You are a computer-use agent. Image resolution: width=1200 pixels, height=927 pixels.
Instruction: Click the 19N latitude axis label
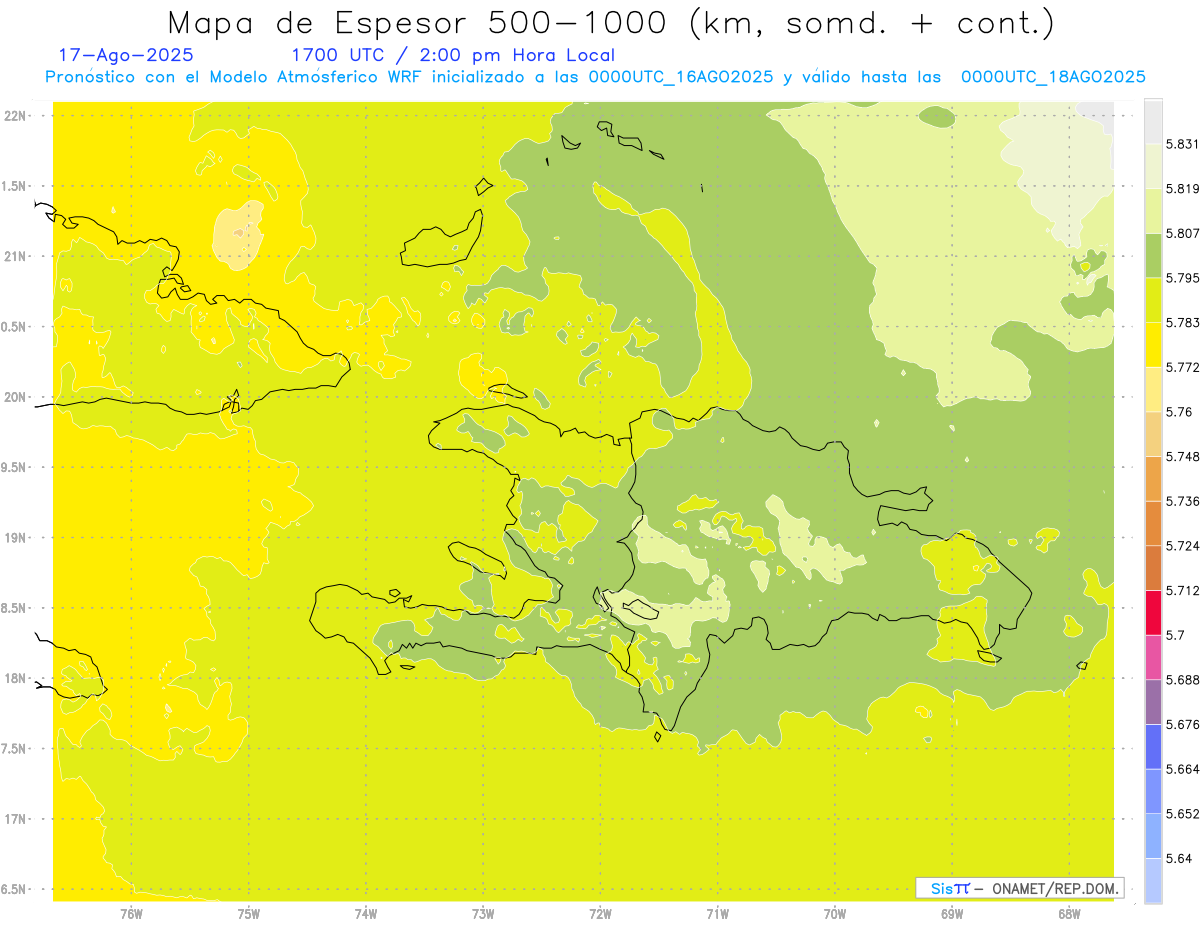click(15, 538)
